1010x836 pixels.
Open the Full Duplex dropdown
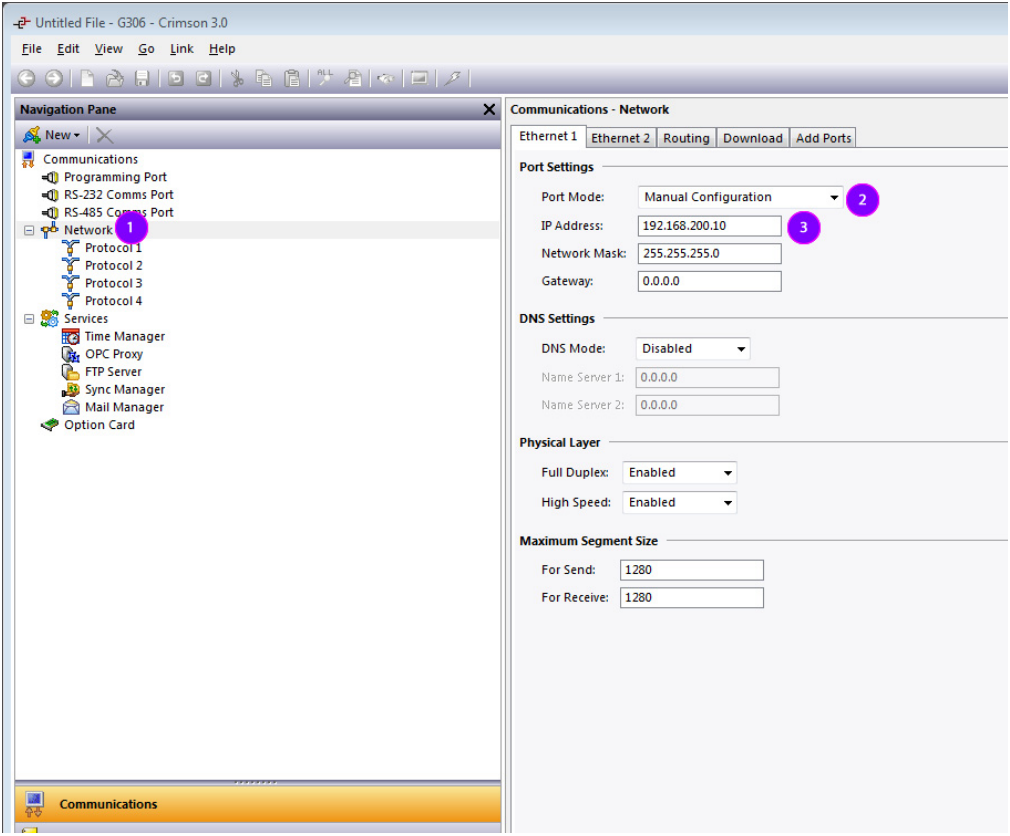click(728, 473)
